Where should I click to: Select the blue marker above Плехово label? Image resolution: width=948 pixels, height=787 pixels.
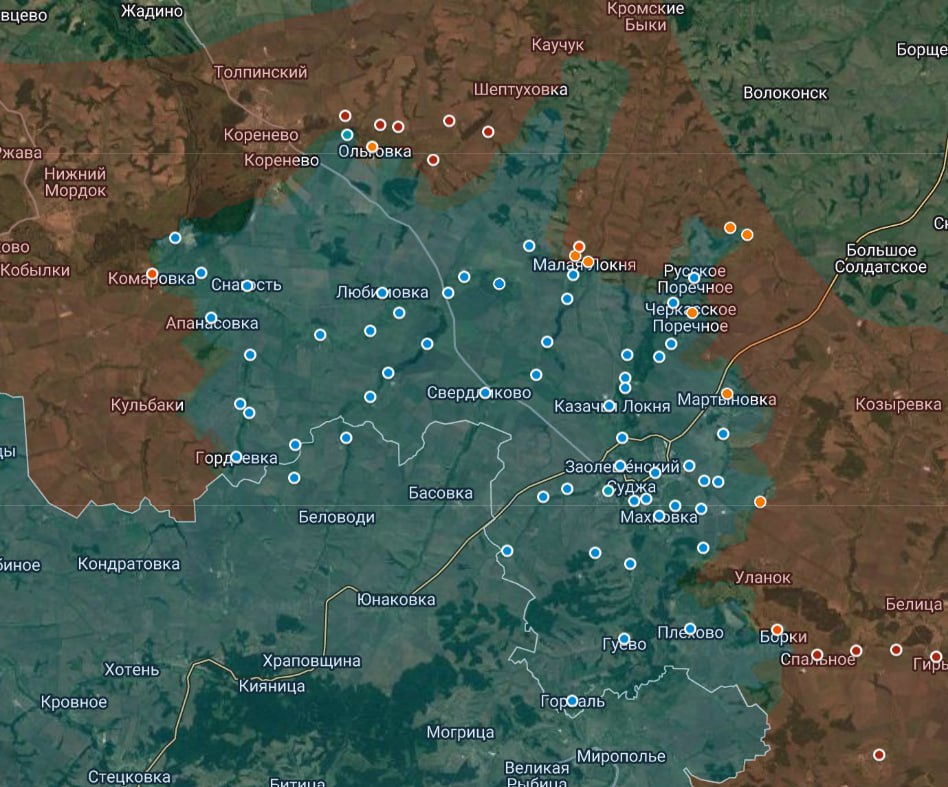pos(690,629)
